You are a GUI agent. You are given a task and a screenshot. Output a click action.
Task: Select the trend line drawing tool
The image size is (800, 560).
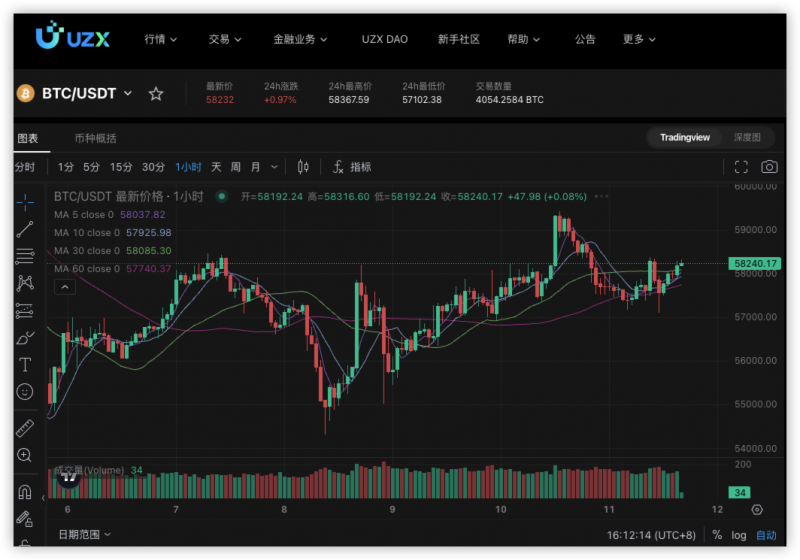point(24,230)
